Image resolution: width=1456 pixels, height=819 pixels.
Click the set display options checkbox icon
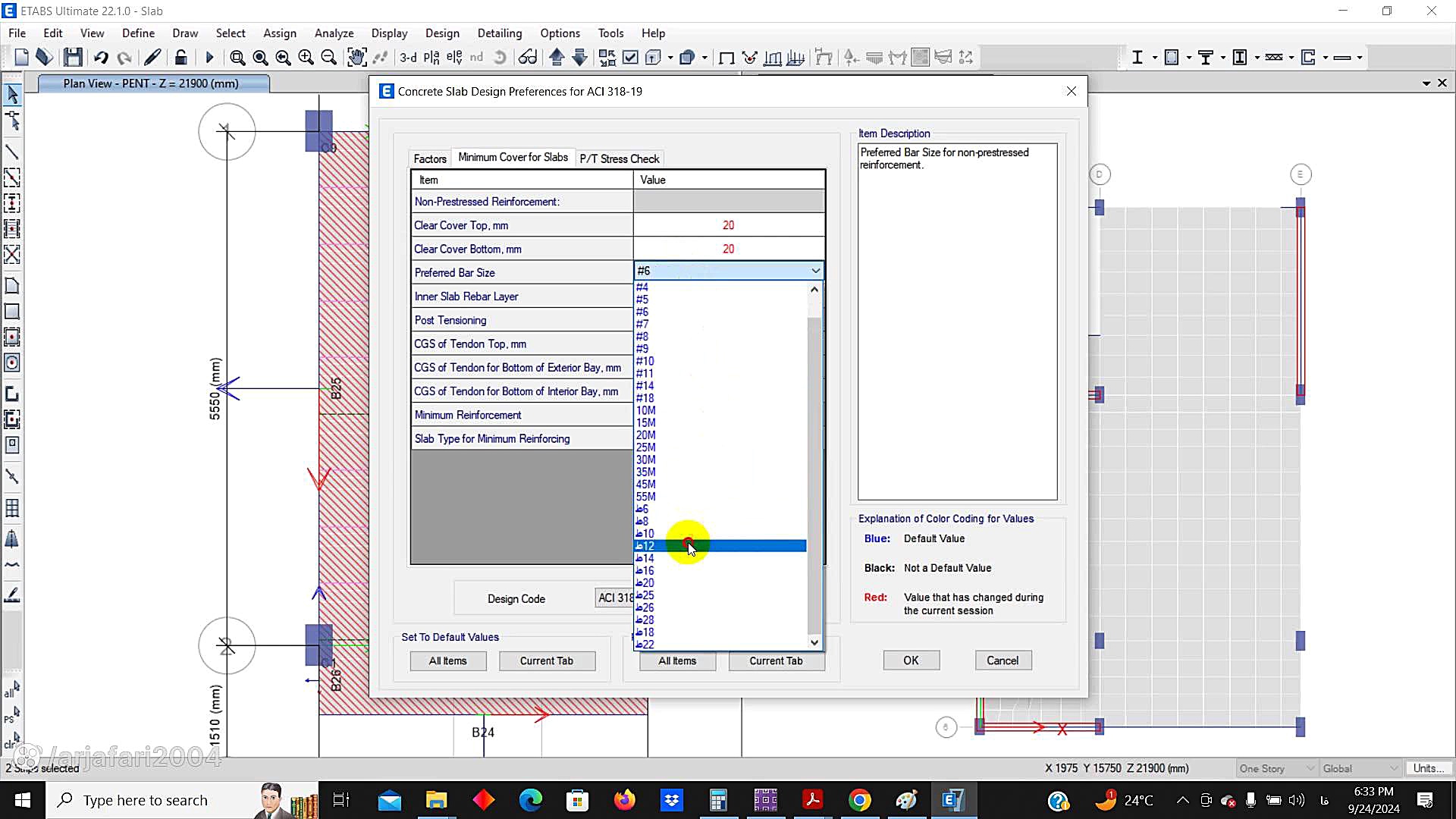click(630, 58)
